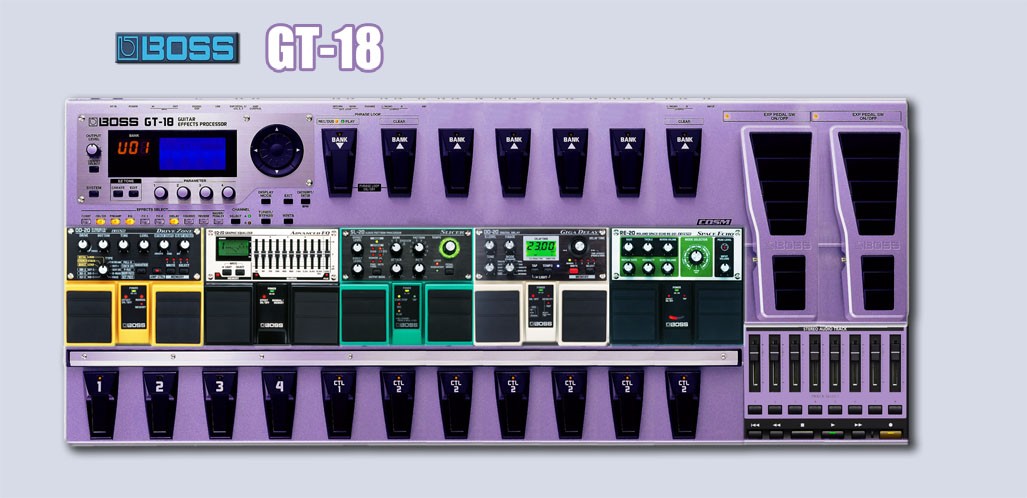Click the fast-forward transport button
The image size is (1027, 498).
[859, 434]
